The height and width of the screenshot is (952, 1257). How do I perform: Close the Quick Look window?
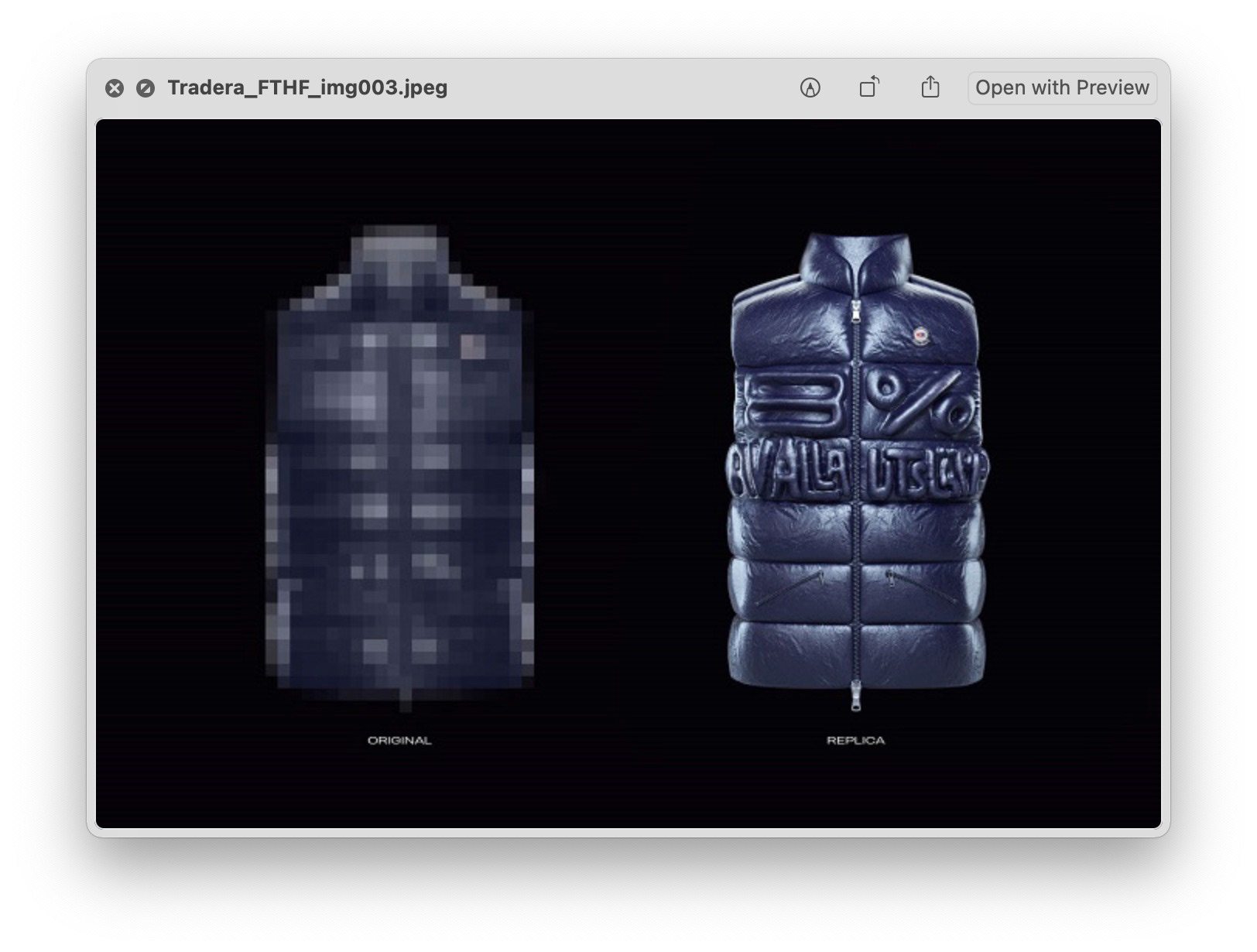pyautogui.click(x=115, y=88)
